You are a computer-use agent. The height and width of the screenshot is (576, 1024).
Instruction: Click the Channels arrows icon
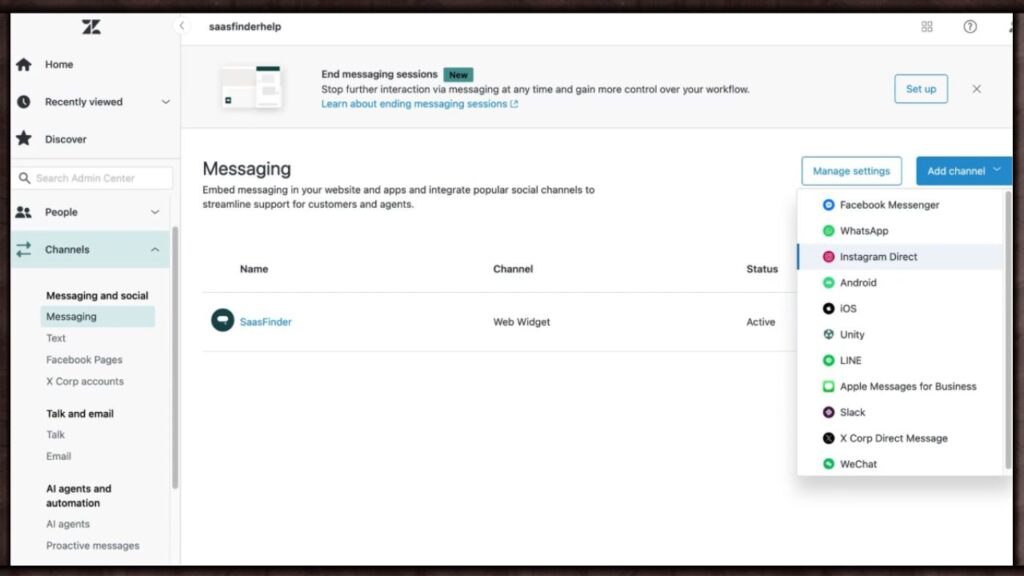[24, 249]
